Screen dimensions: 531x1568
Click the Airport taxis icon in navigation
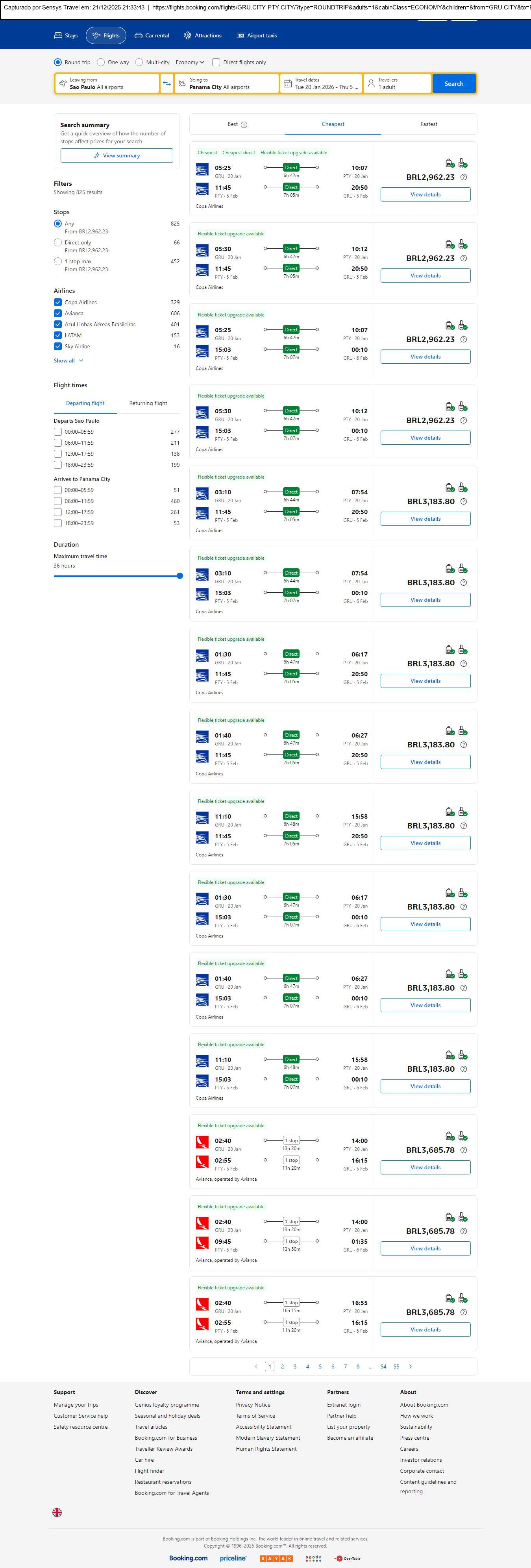[x=240, y=36]
